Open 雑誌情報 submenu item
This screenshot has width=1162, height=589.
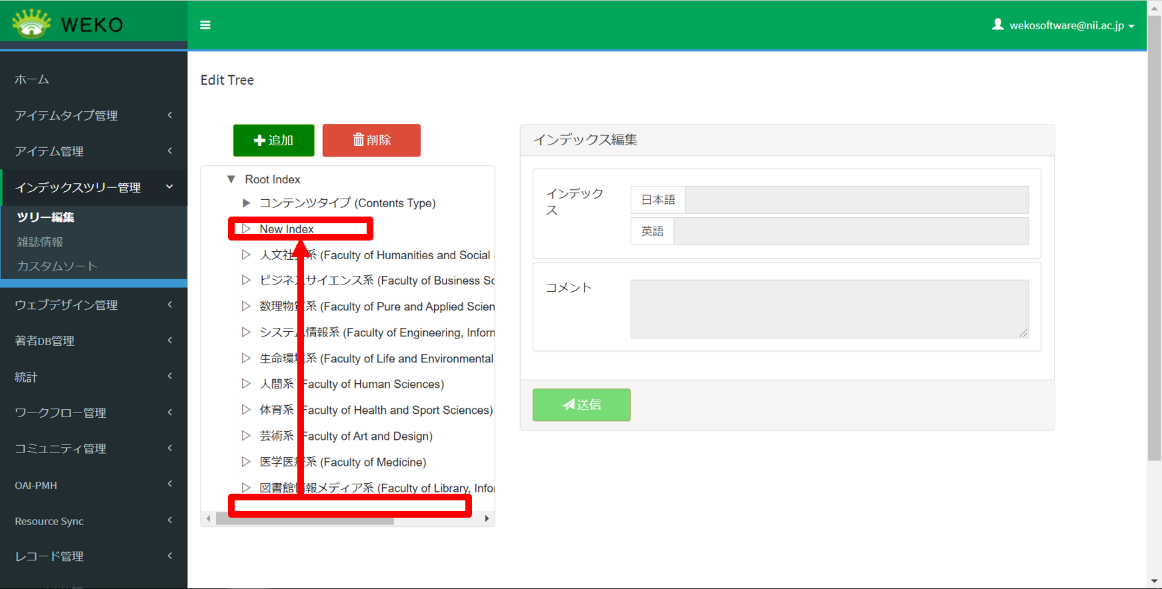(40, 241)
